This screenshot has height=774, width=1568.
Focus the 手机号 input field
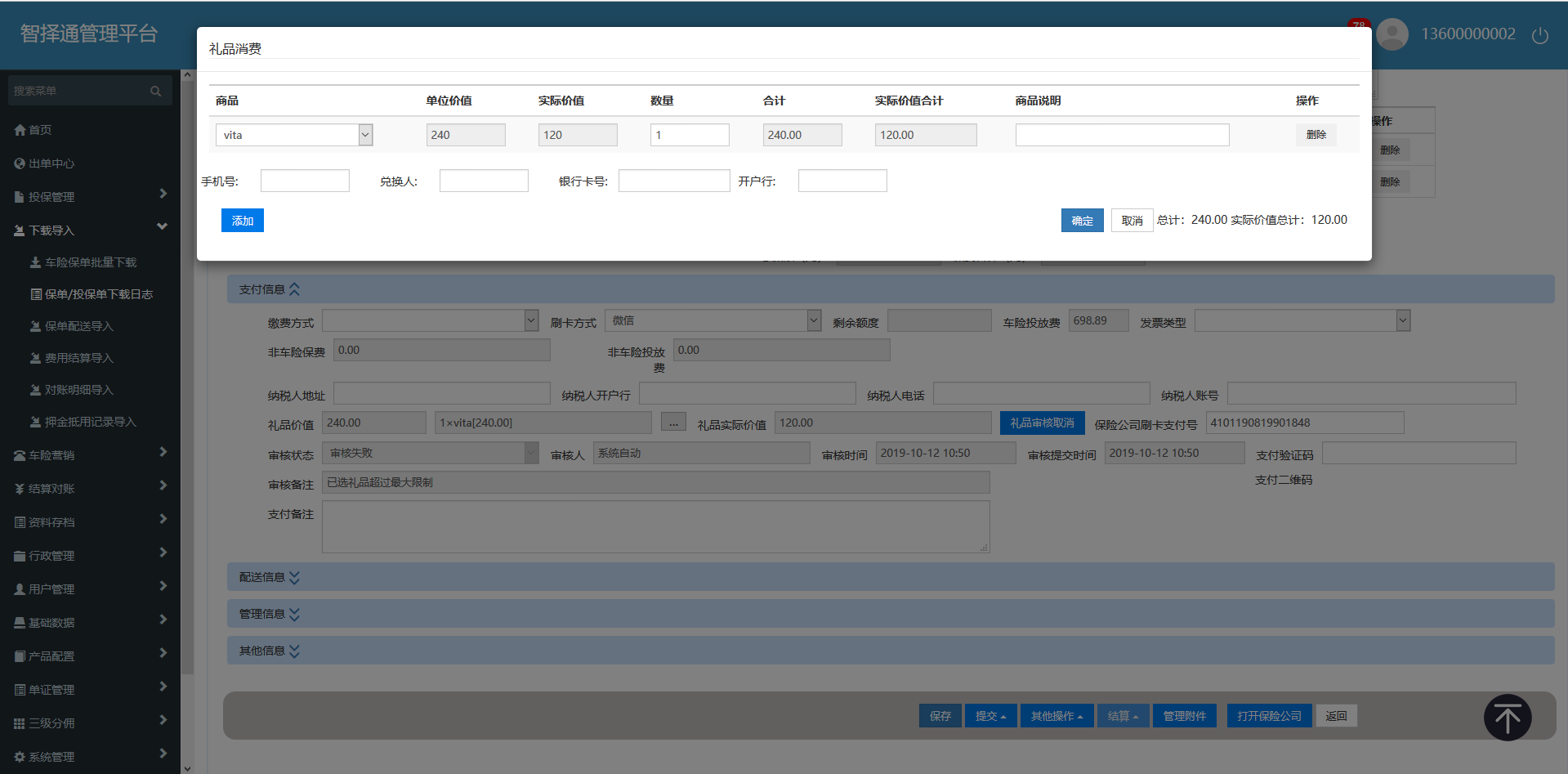tap(305, 181)
